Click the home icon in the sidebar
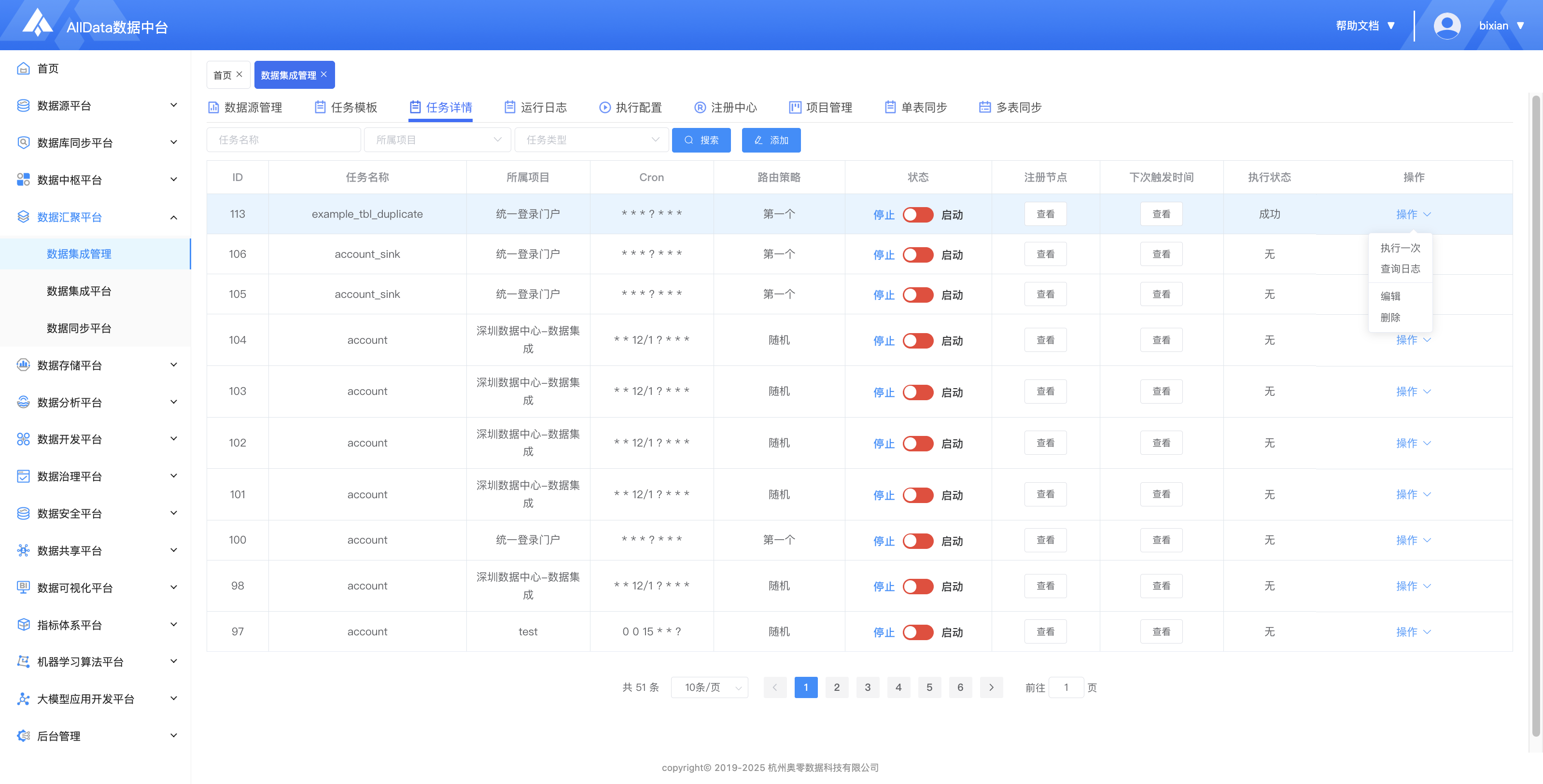The width and height of the screenshot is (1543, 784). tap(23, 68)
